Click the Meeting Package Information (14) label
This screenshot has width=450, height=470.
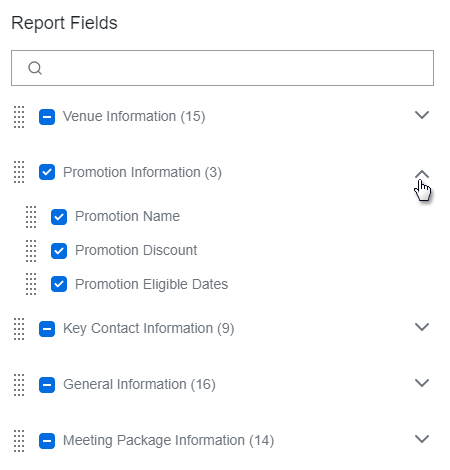168,440
